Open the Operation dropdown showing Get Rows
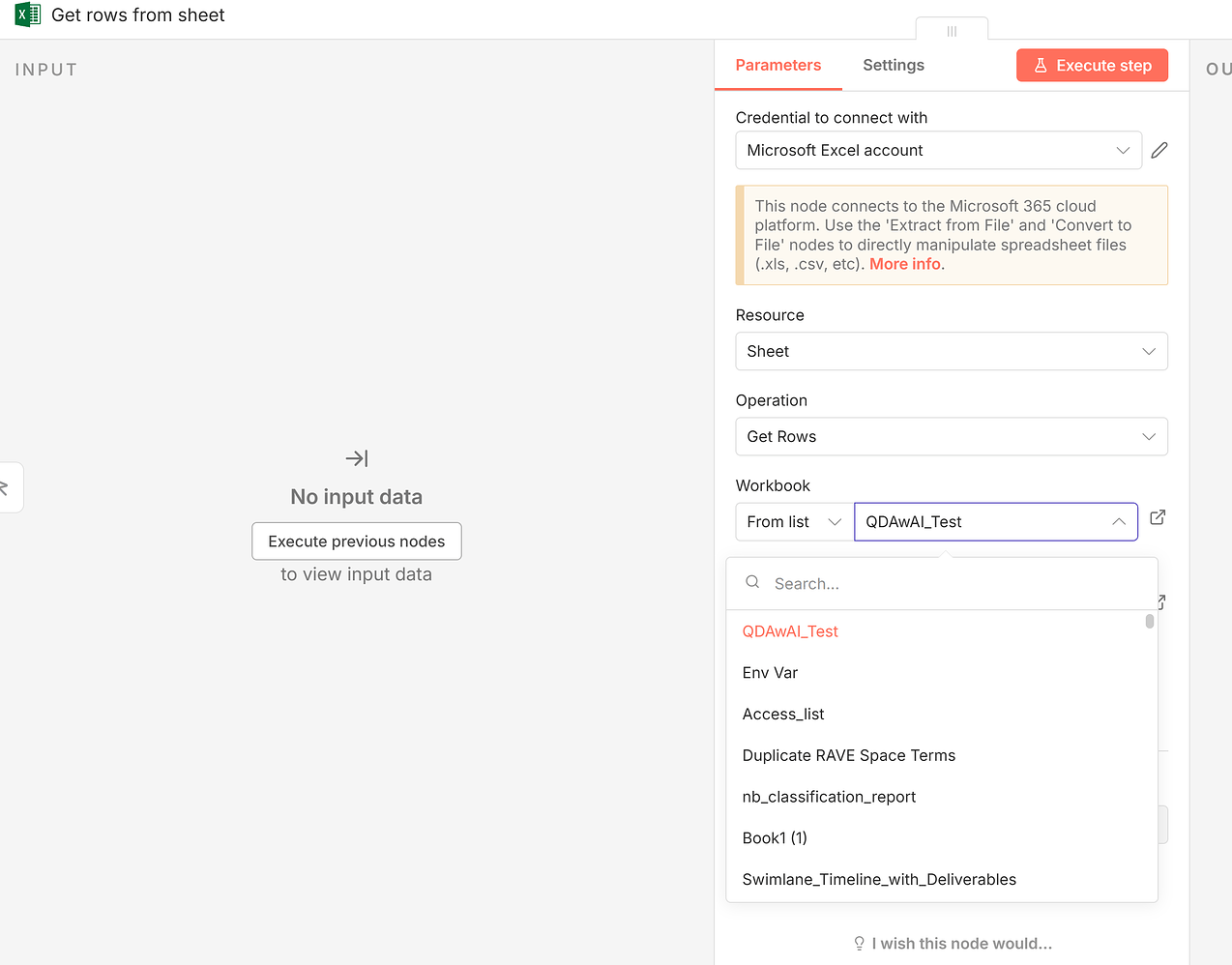This screenshot has width=1232, height=965. coord(951,437)
